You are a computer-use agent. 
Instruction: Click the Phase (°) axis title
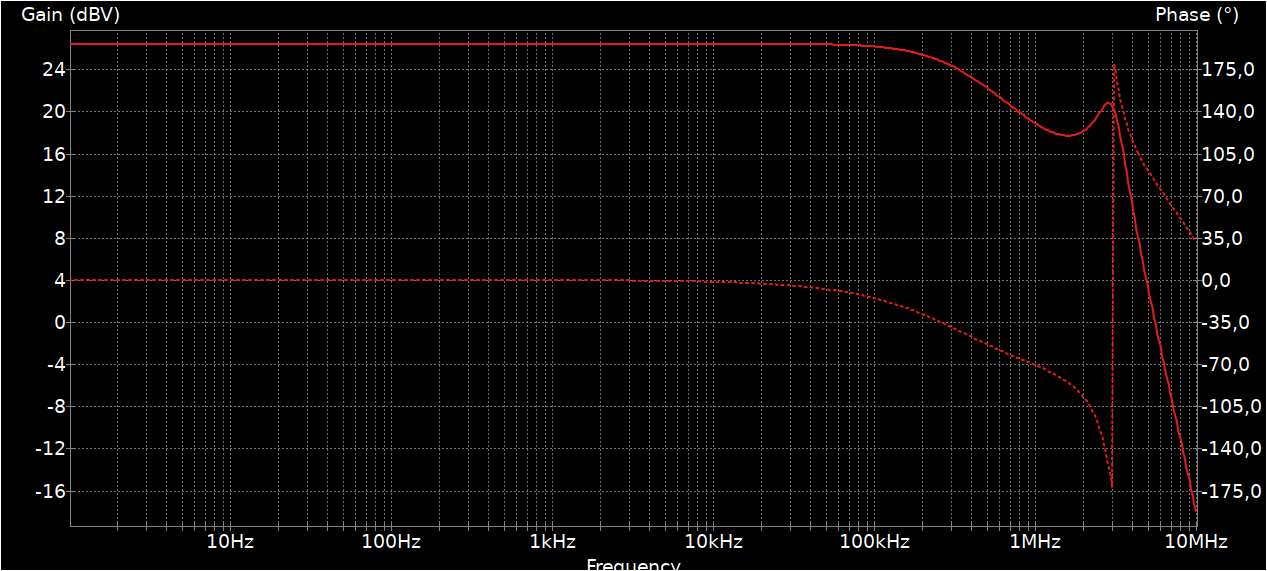tap(1196, 14)
